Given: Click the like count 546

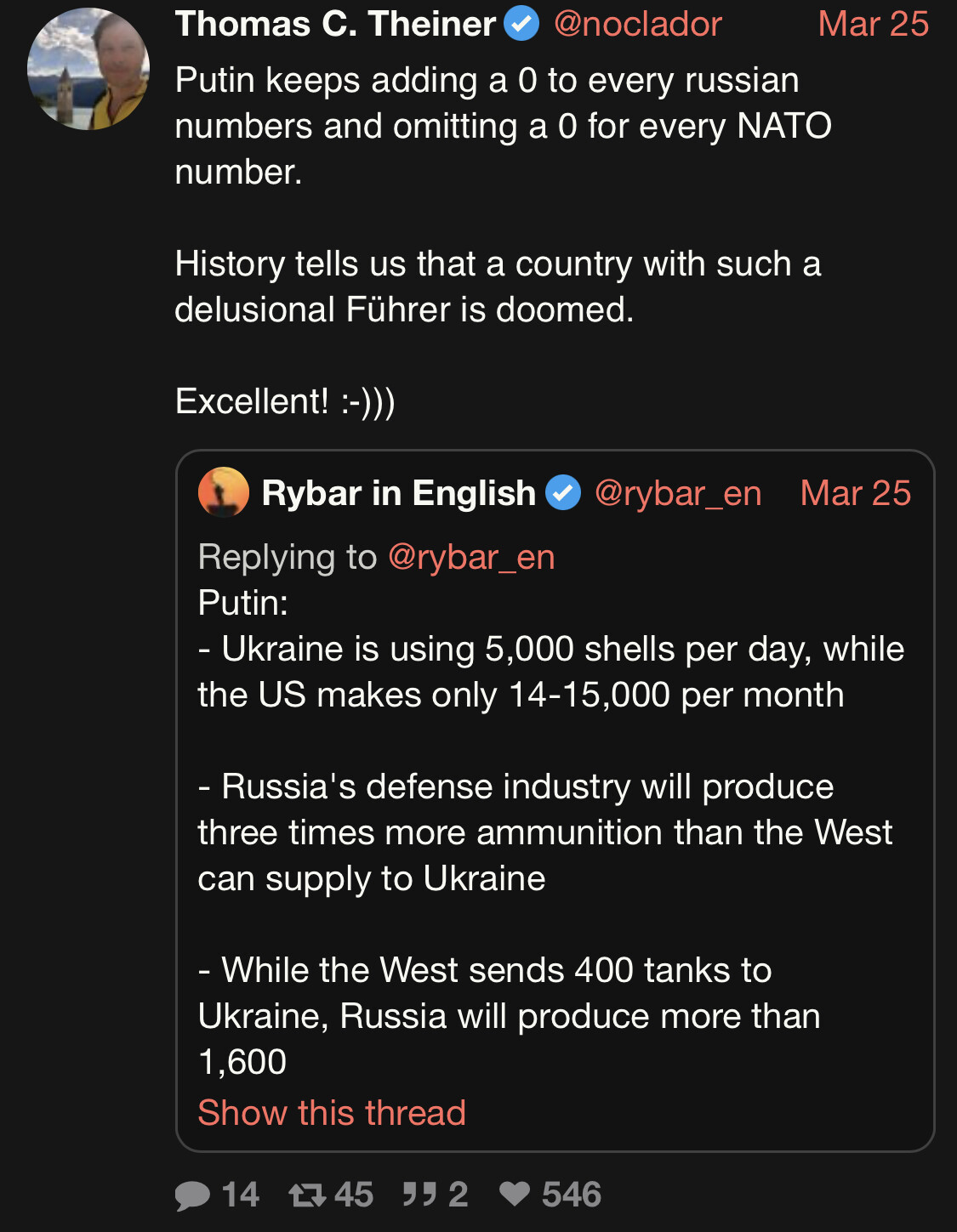Looking at the screenshot, I should pos(572,1195).
